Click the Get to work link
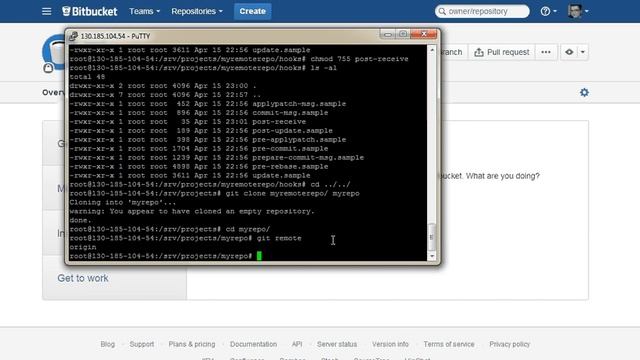This screenshot has height=360, width=640. [x=82, y=278]
